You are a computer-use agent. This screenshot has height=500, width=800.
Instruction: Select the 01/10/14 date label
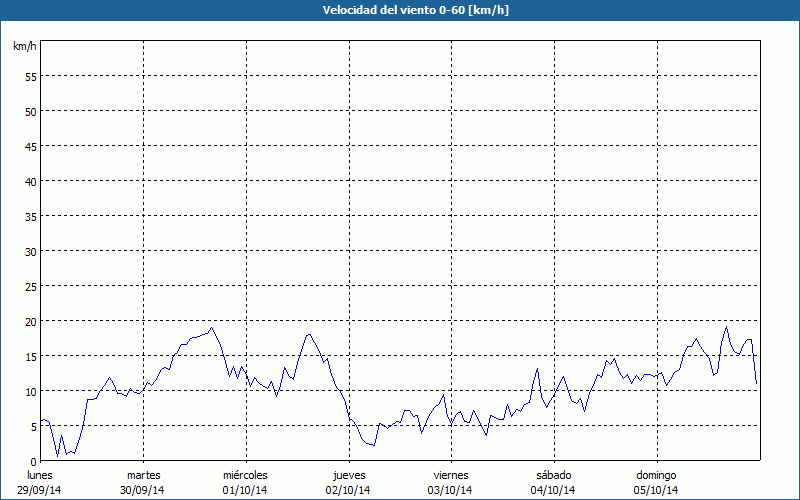pos(246,489)
